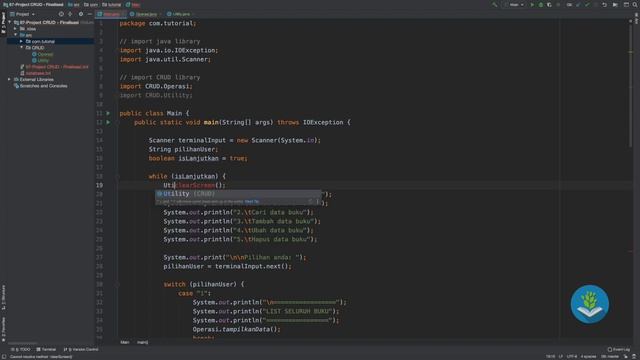Screen dimensions: 640x360
Task: Click the green Run button in toolbar
Action: coord(532,5)
